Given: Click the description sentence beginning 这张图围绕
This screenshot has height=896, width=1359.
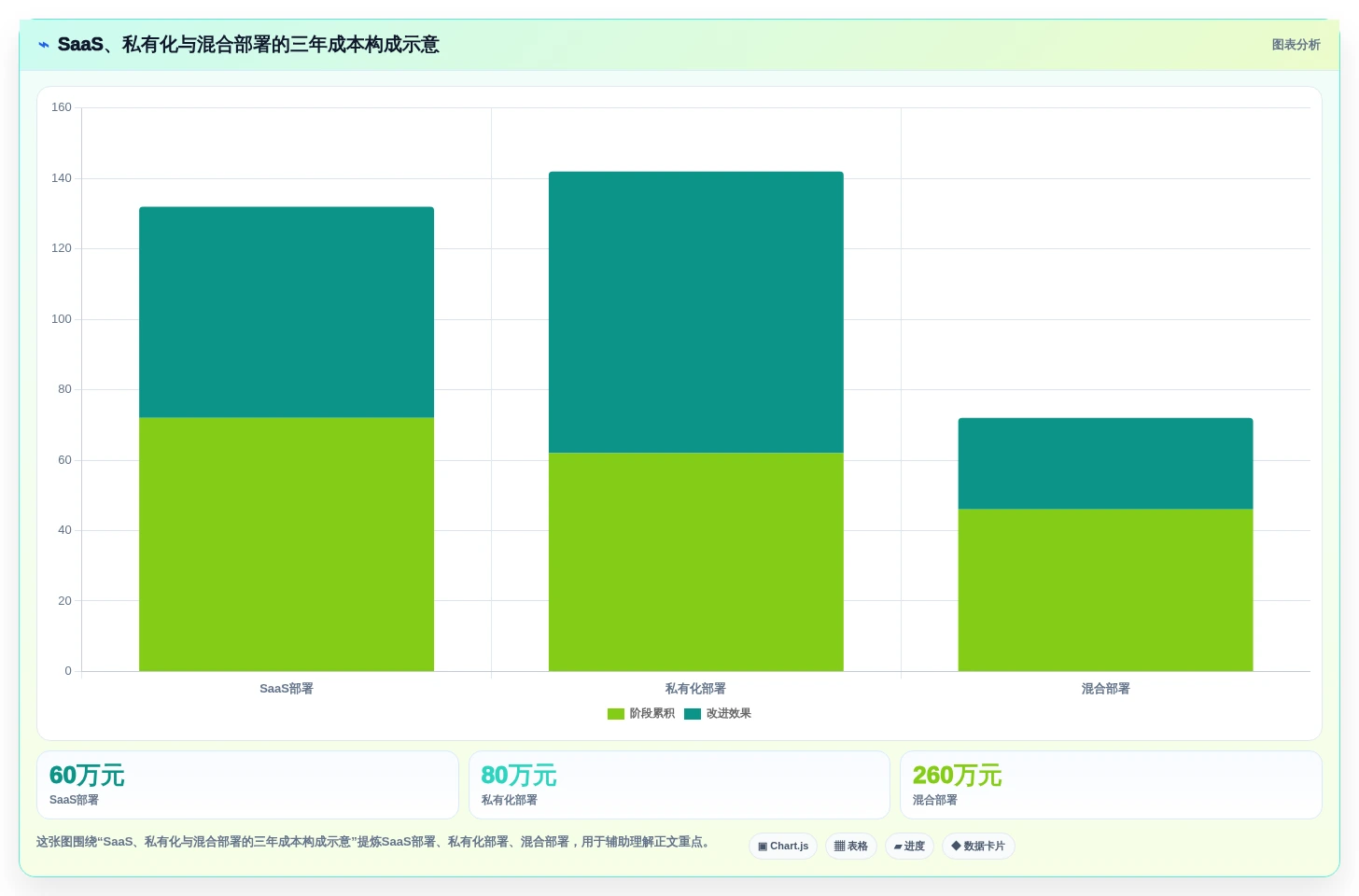Looking at the screenshot, I should coord(375,842).
